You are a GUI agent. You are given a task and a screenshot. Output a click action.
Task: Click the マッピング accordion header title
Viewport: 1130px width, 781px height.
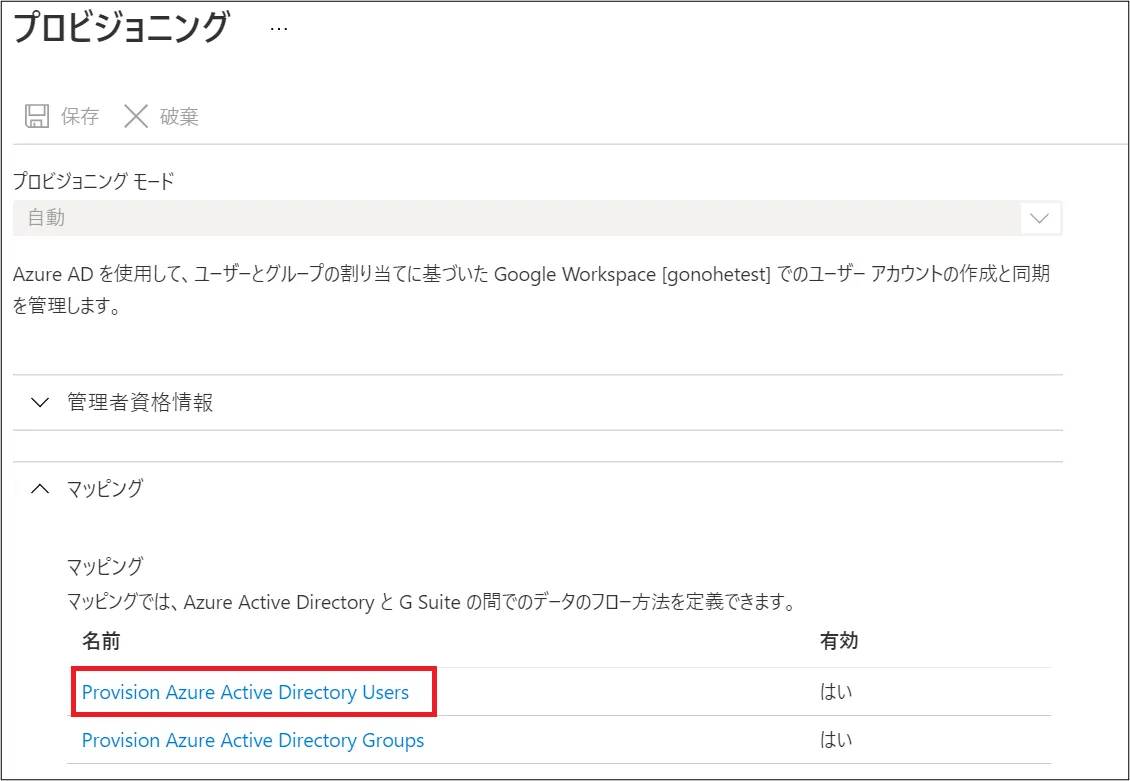click(104, 489)
